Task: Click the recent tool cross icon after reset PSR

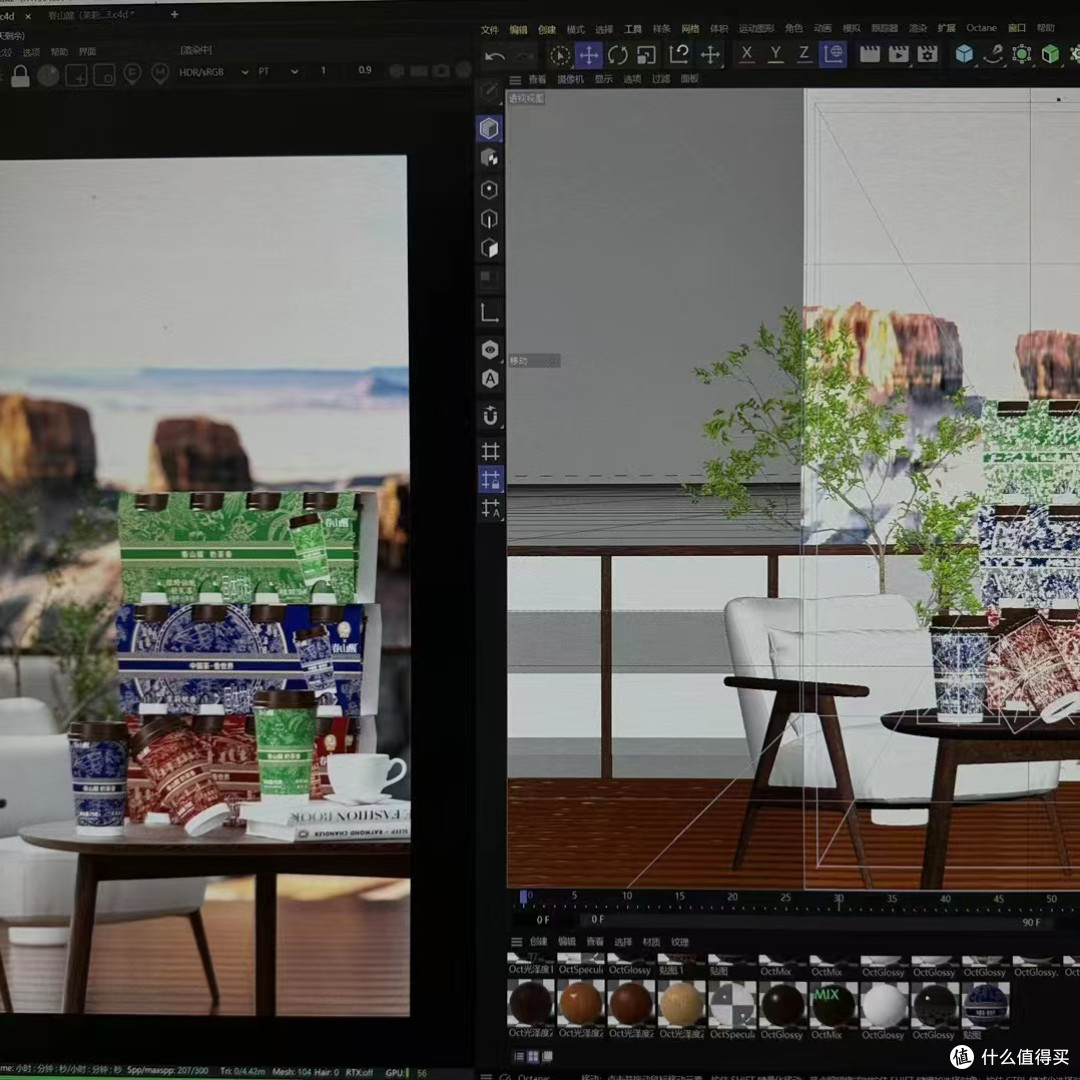Action: click(x=710, y=54)
